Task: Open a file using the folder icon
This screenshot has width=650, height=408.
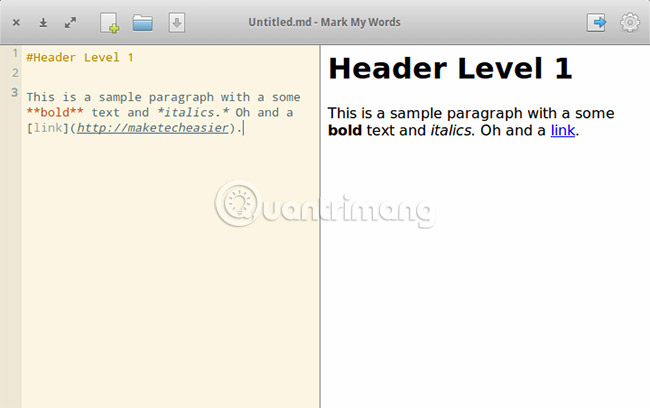Action: (143, 22)
